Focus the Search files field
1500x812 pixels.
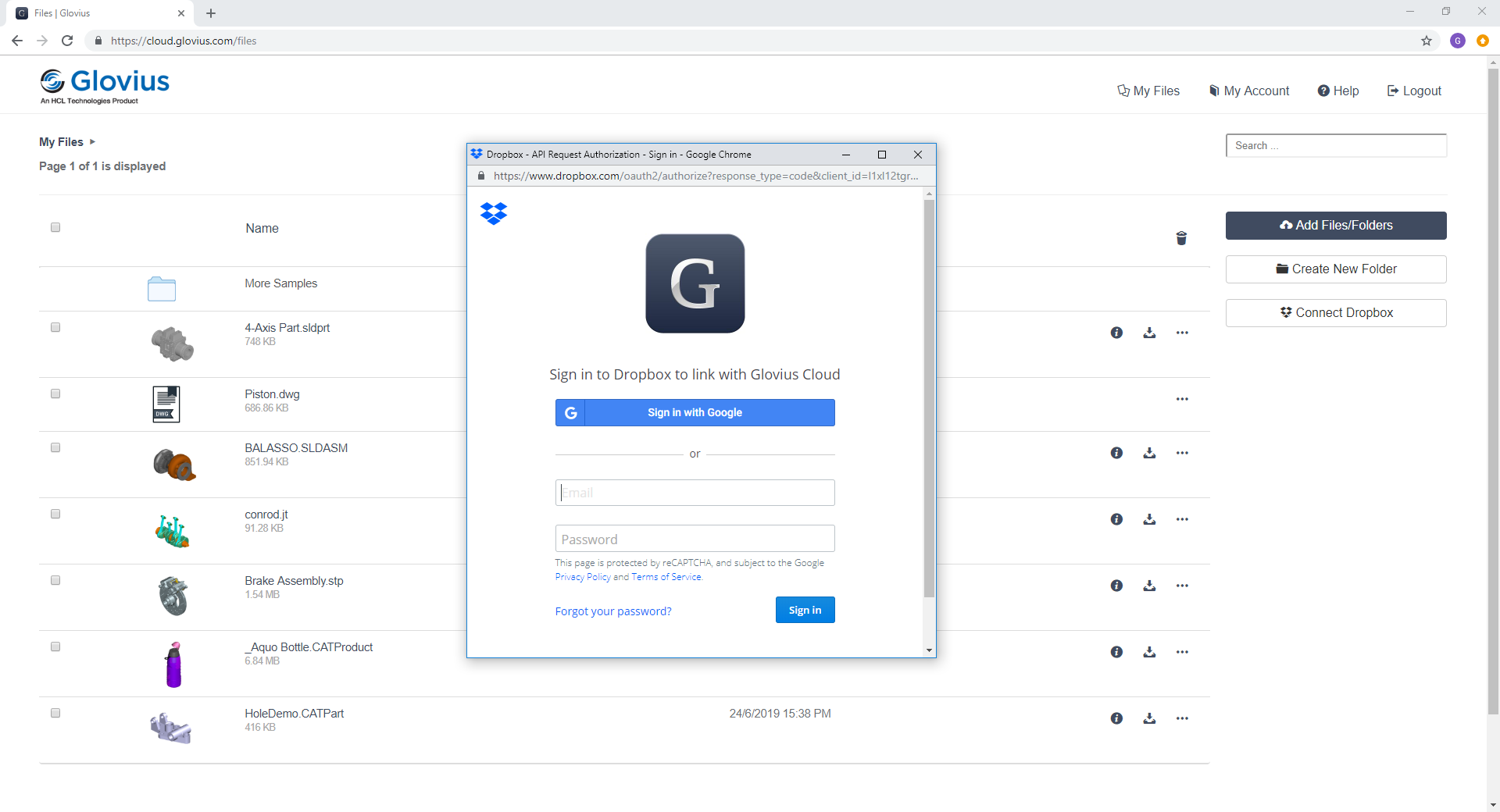[x=1336, y=146]
